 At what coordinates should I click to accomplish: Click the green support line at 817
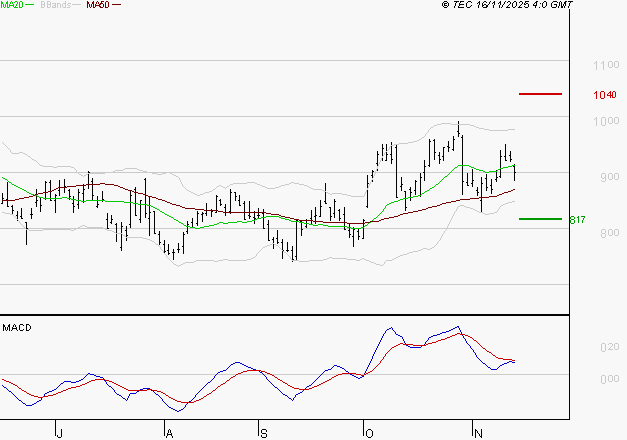click(540, 219)
